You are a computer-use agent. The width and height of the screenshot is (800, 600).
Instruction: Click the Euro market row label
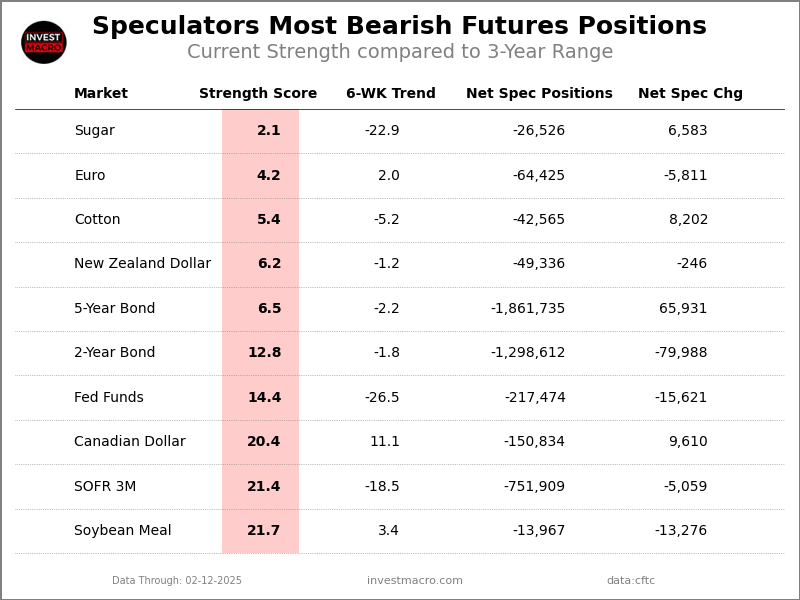coord(90,176)
